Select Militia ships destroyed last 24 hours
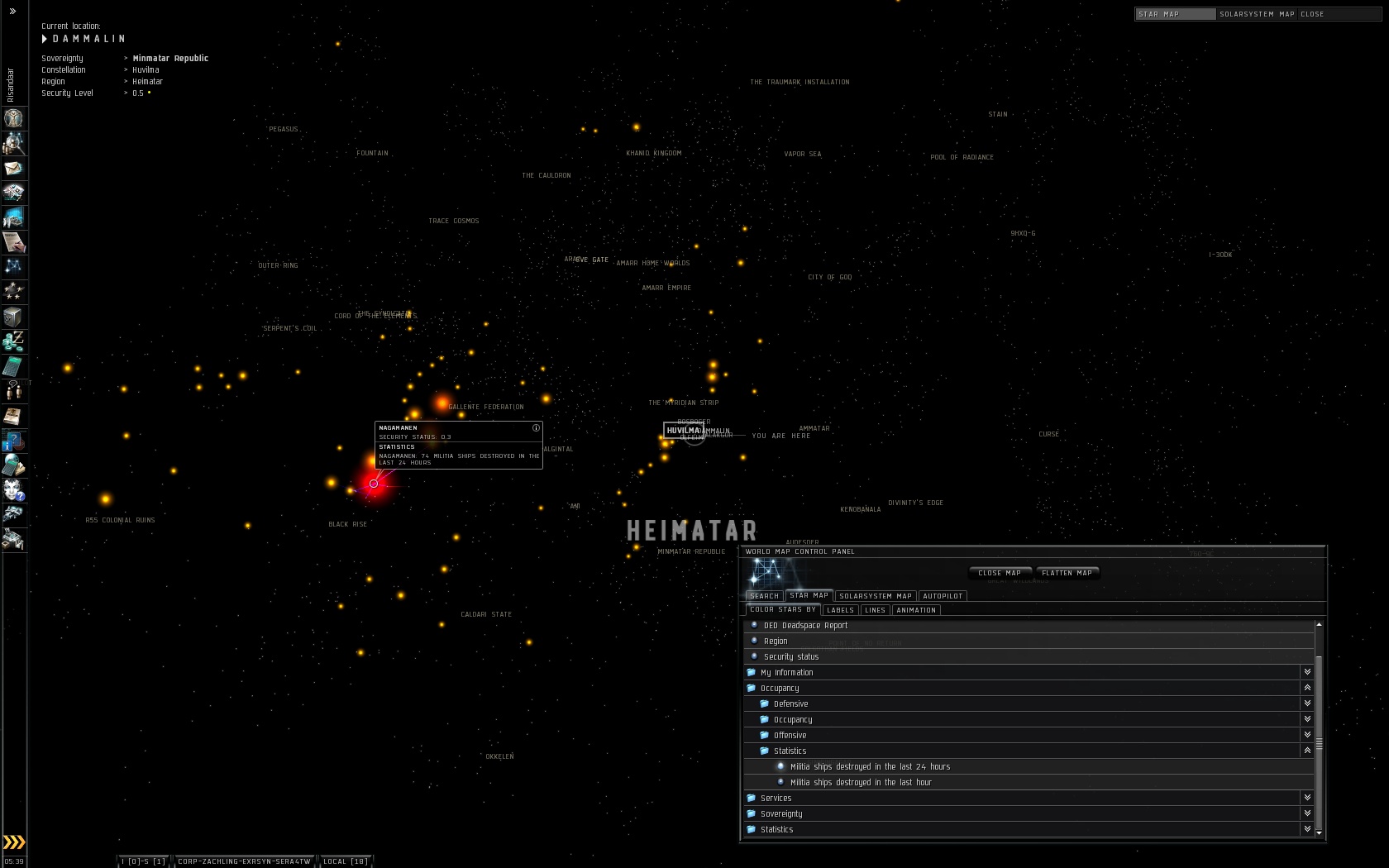The width and height of the screenshot is (1389, 868). [x=1029, y=767]
